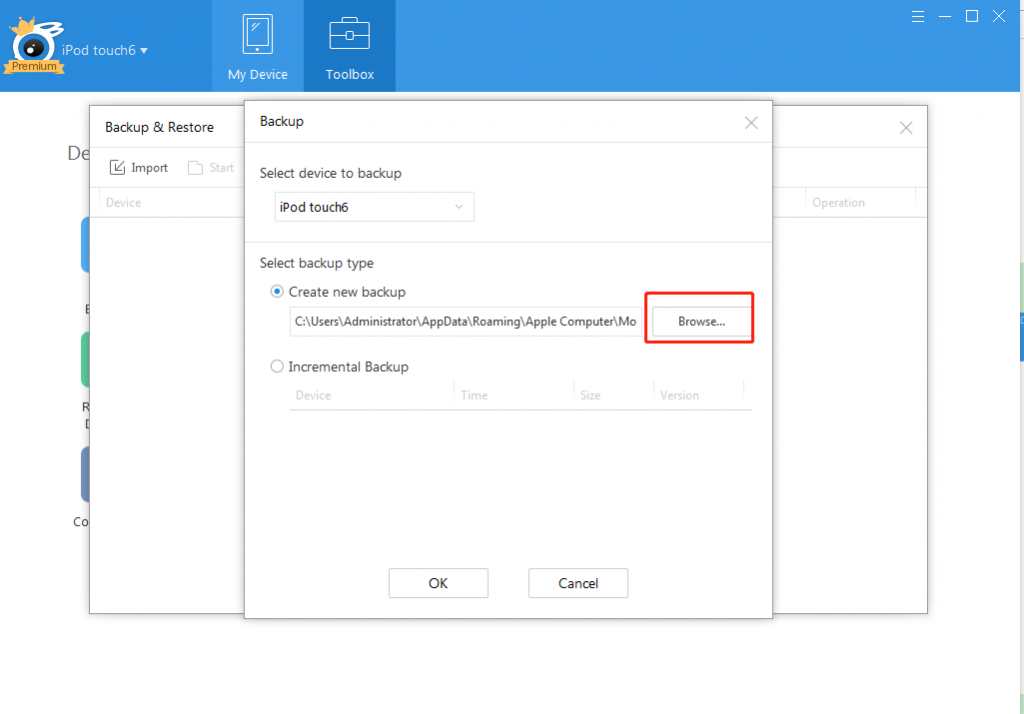This screenshot has width=1024, height=714.
Task: Open the Select device to backup combo box
Action: [373, 207]
